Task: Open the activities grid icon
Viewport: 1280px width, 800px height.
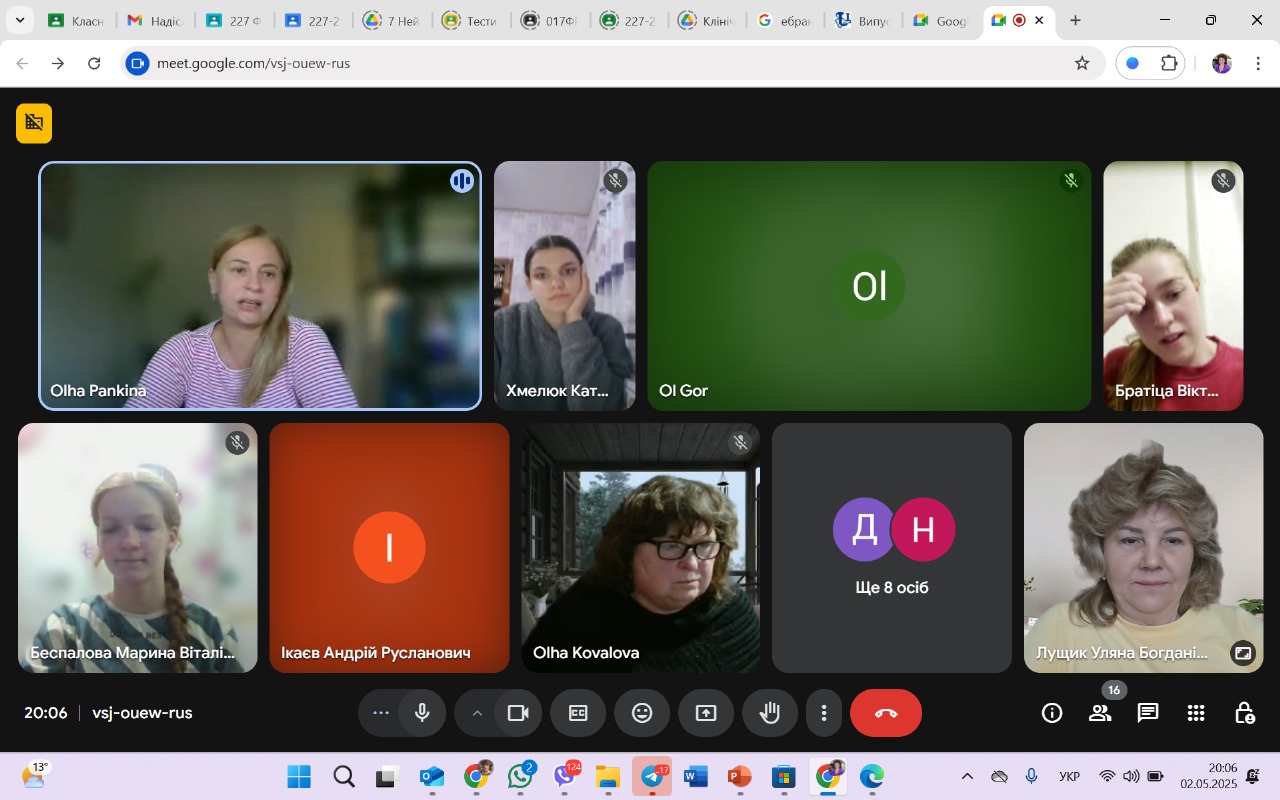Action: click(x=1196, y=713)
